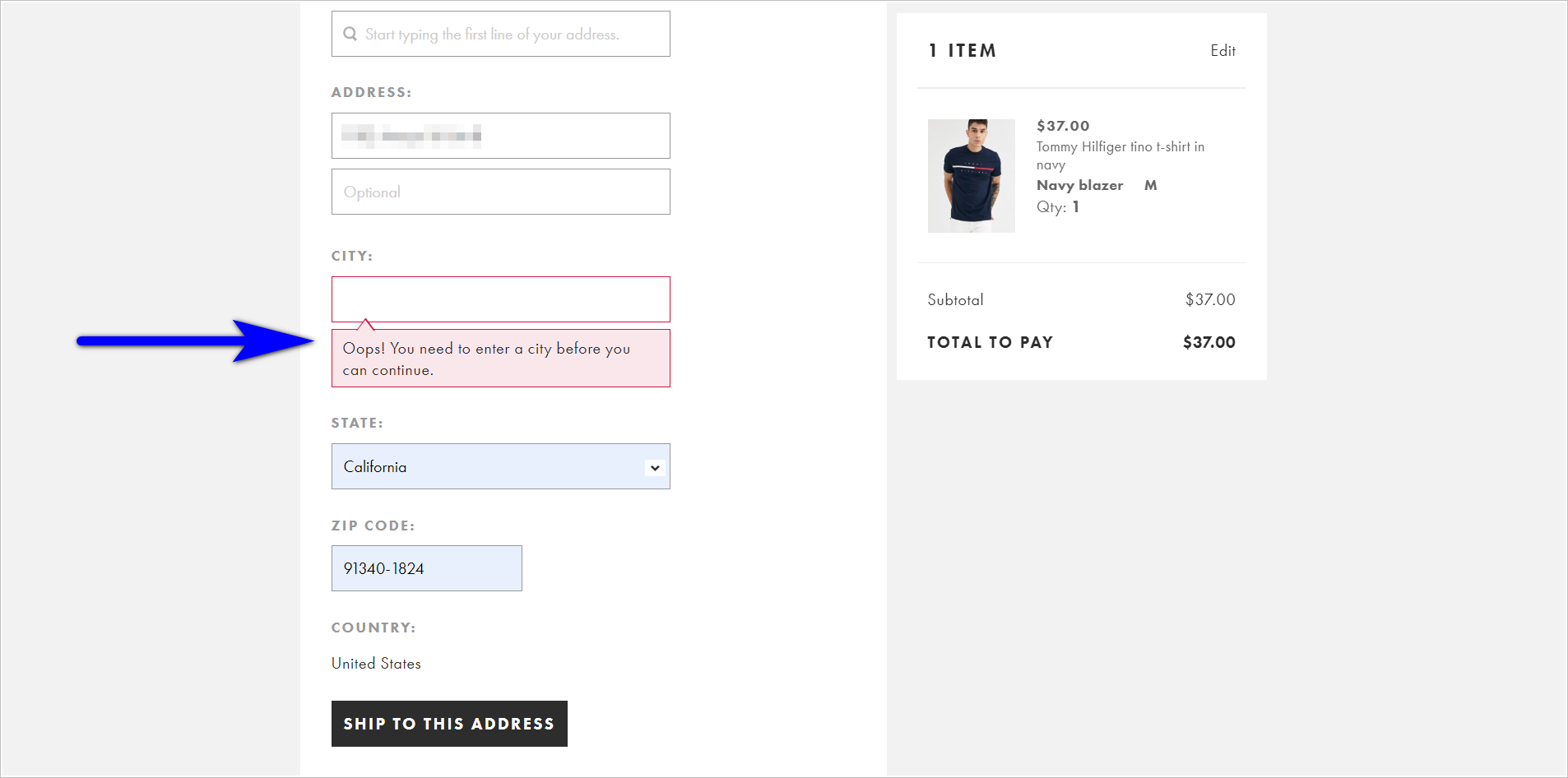
Task: Click the Optional second address line field
Action: pyautogui.click(x=500, y=192)
